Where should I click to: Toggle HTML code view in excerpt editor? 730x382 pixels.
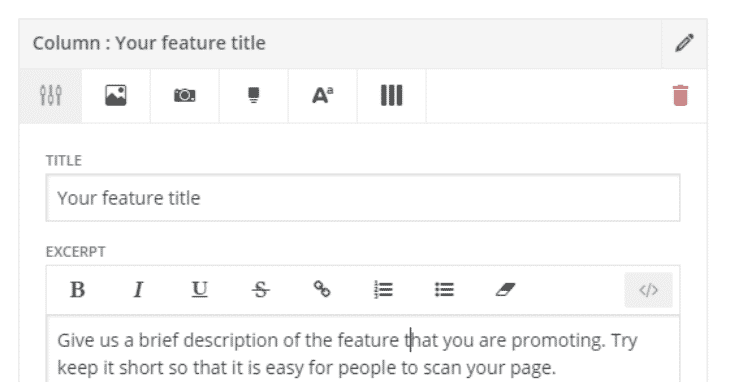[648, 290]
